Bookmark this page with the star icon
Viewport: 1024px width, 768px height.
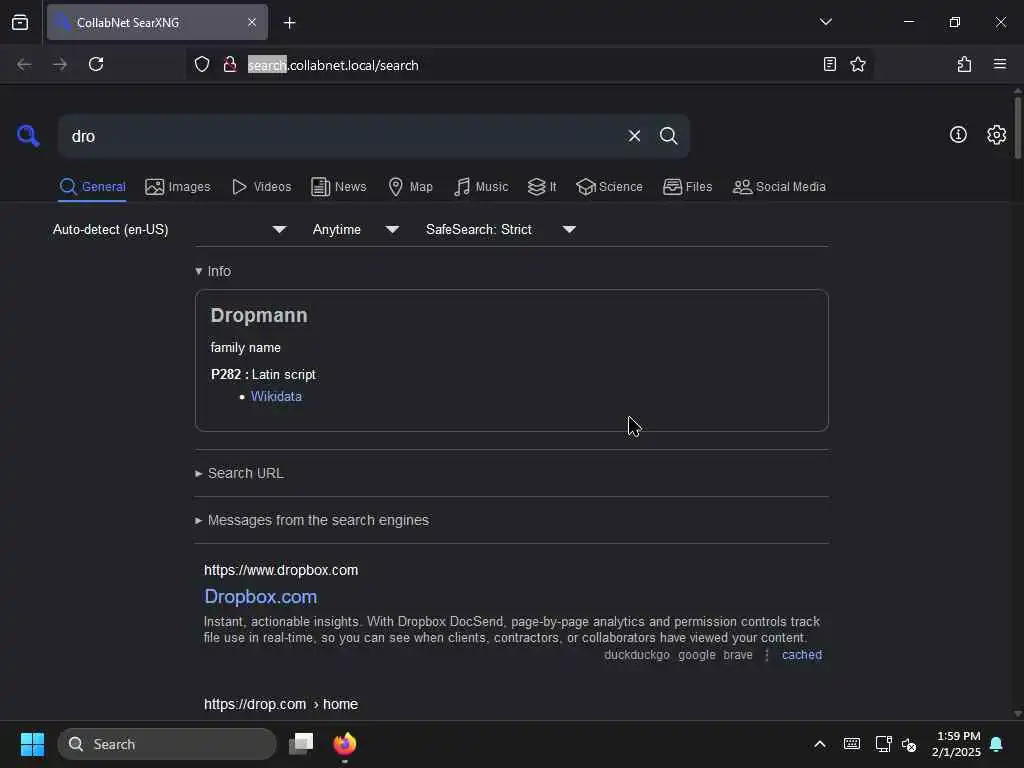pyautogui.click(x=857, y=64)
